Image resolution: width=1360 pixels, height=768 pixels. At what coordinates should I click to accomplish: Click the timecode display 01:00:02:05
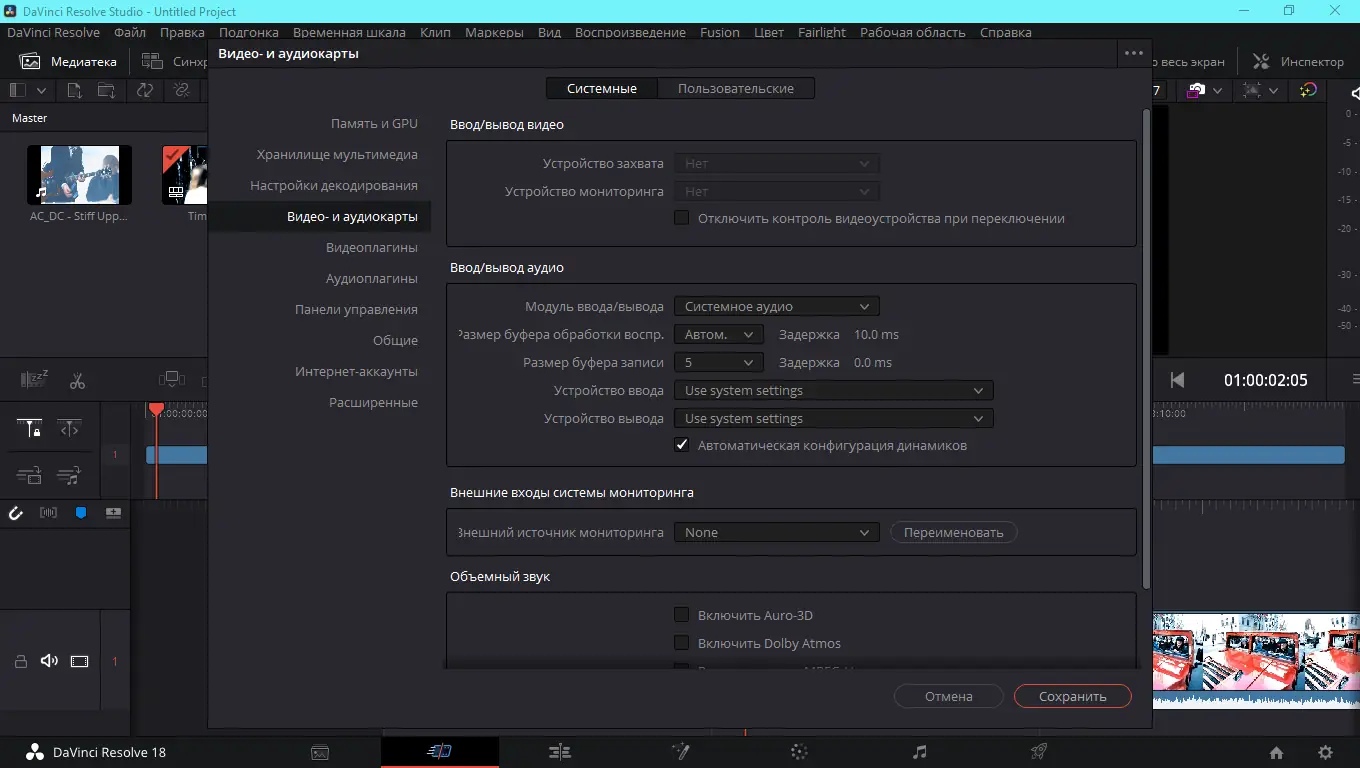1266,380
